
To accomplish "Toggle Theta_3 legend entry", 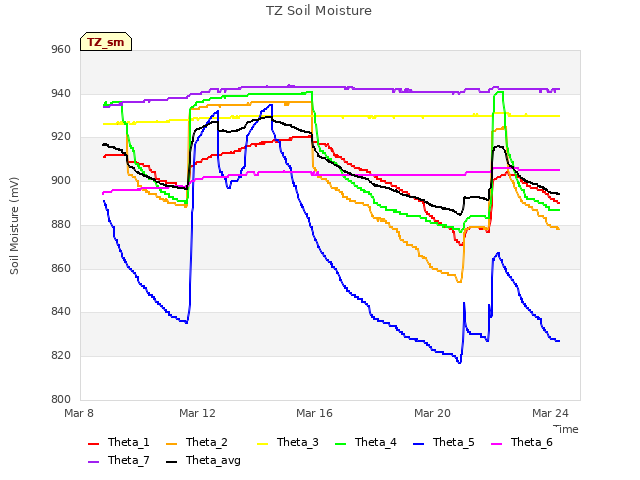I will [x=287, y=442].
